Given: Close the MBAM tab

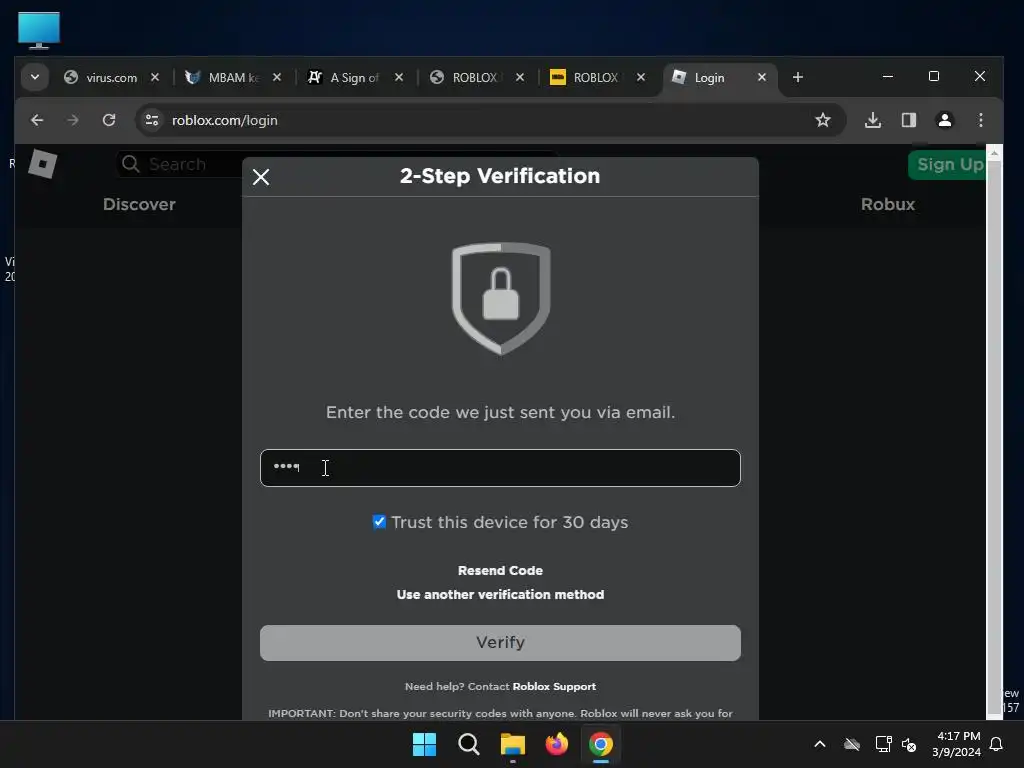Looking at the screenshot, I should pyautogui.click(x=277, y=77).
